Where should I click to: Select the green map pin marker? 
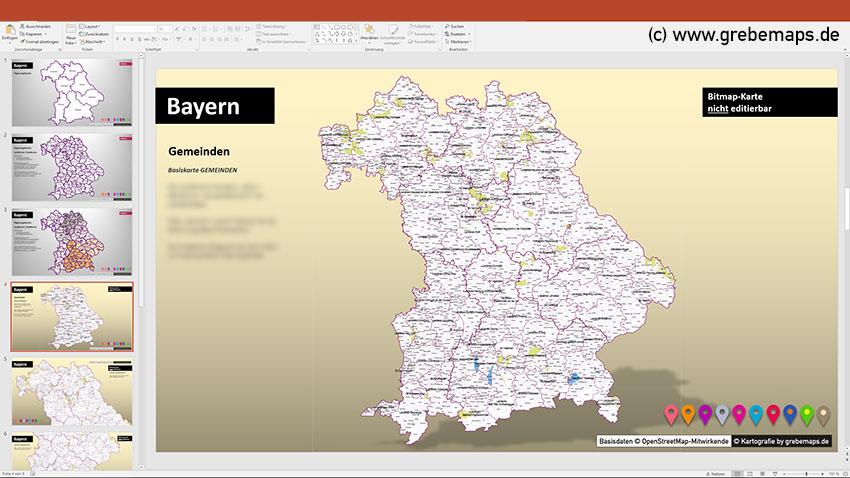[x=807, y=414]
